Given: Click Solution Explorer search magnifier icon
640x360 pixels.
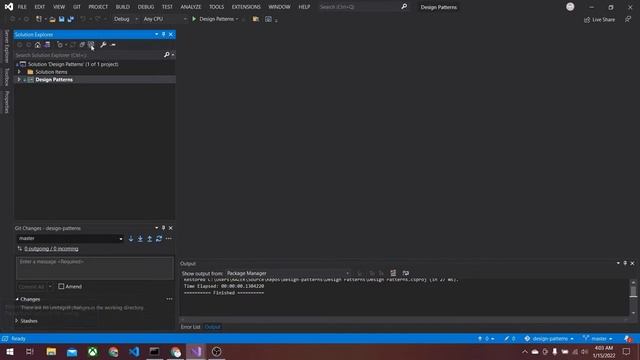Looking at the screenshot, I should tap(166, 55).
